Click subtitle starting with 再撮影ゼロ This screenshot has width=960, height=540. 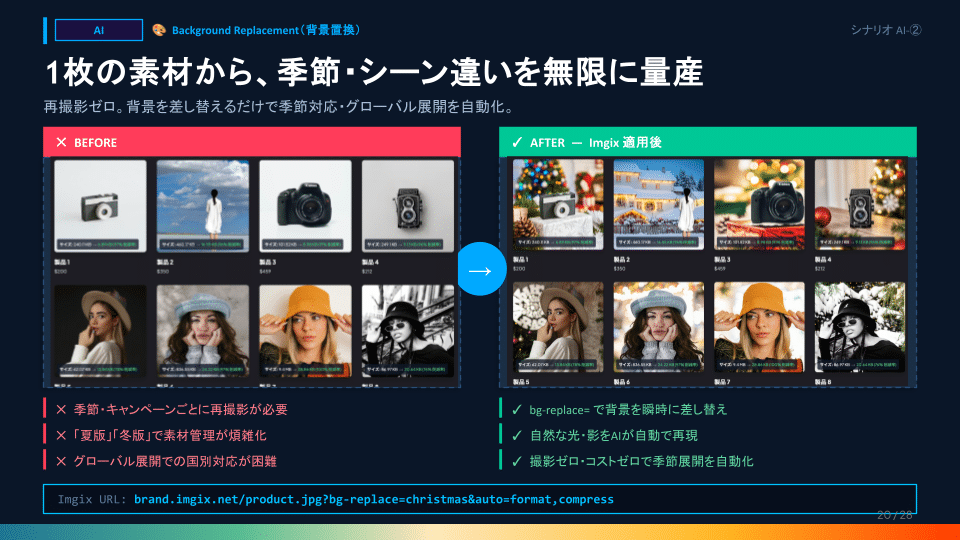point(280,107)
